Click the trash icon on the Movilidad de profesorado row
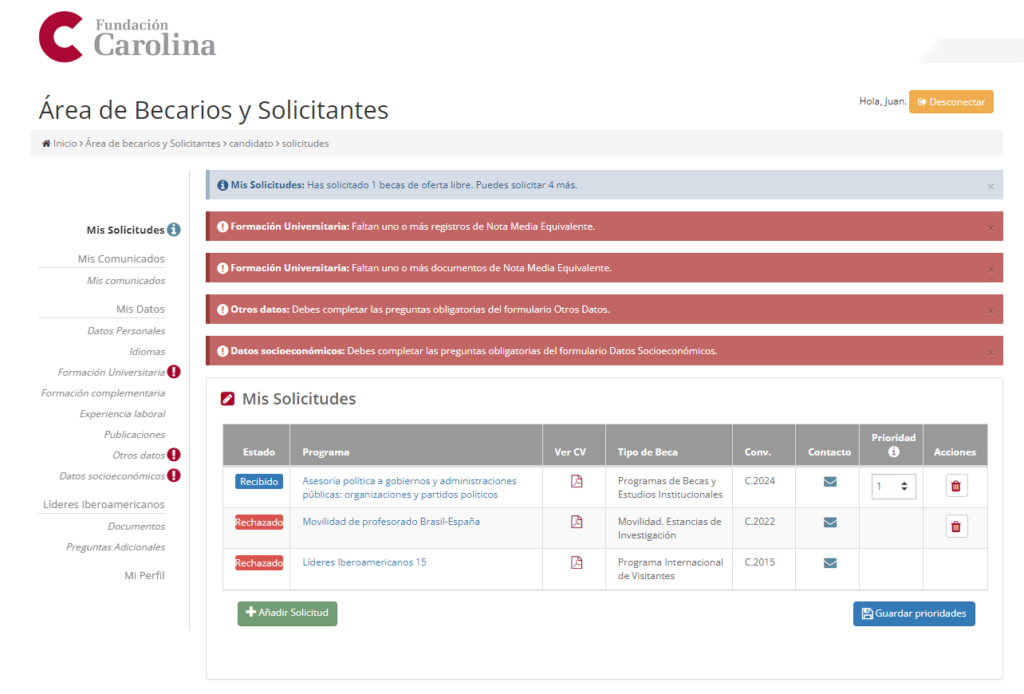Screen dimensions: 1024x694 tap(955, 525)
